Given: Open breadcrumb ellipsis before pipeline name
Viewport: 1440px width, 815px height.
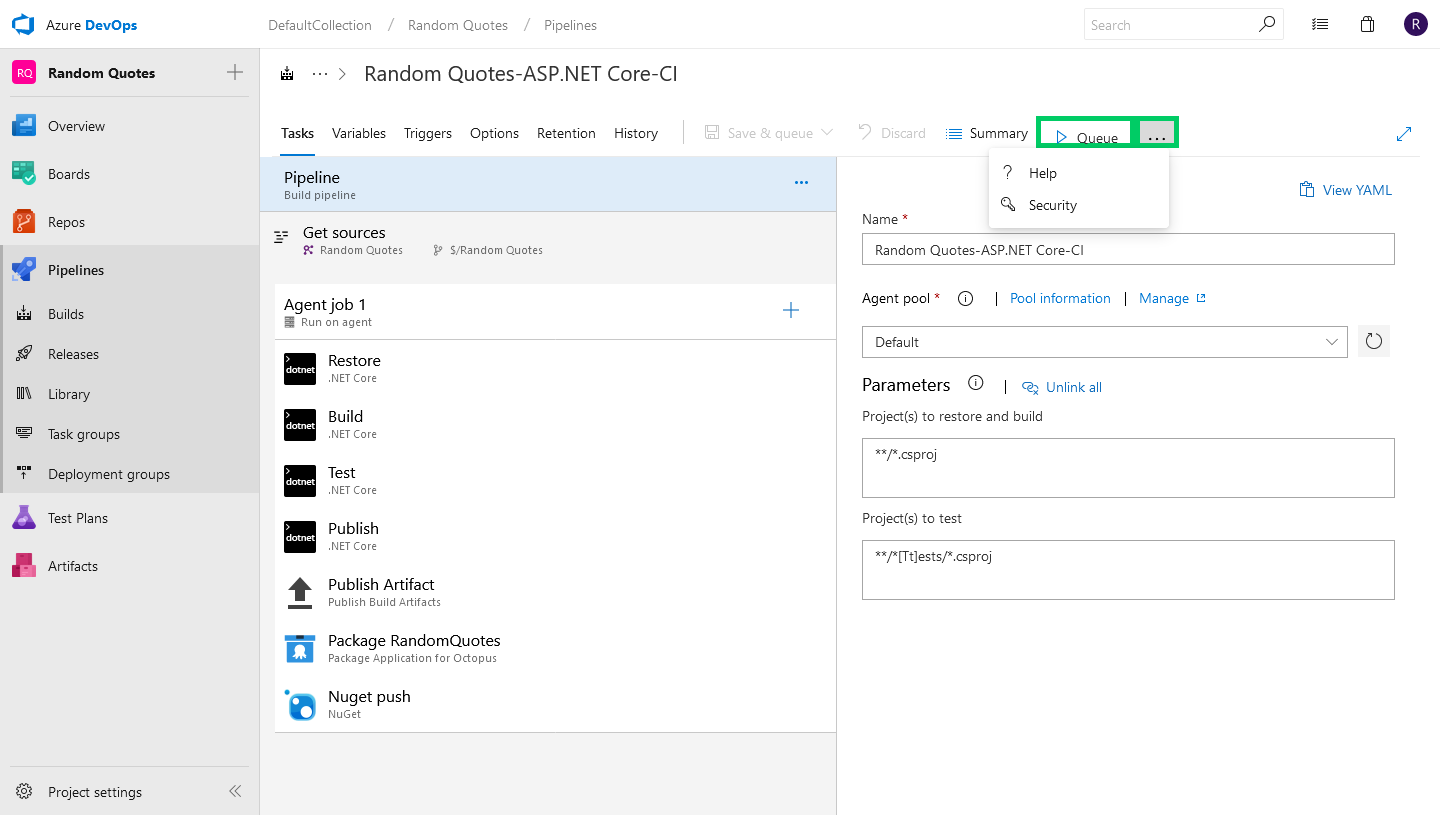Looking at the screenshot, I should pos(320,74).
